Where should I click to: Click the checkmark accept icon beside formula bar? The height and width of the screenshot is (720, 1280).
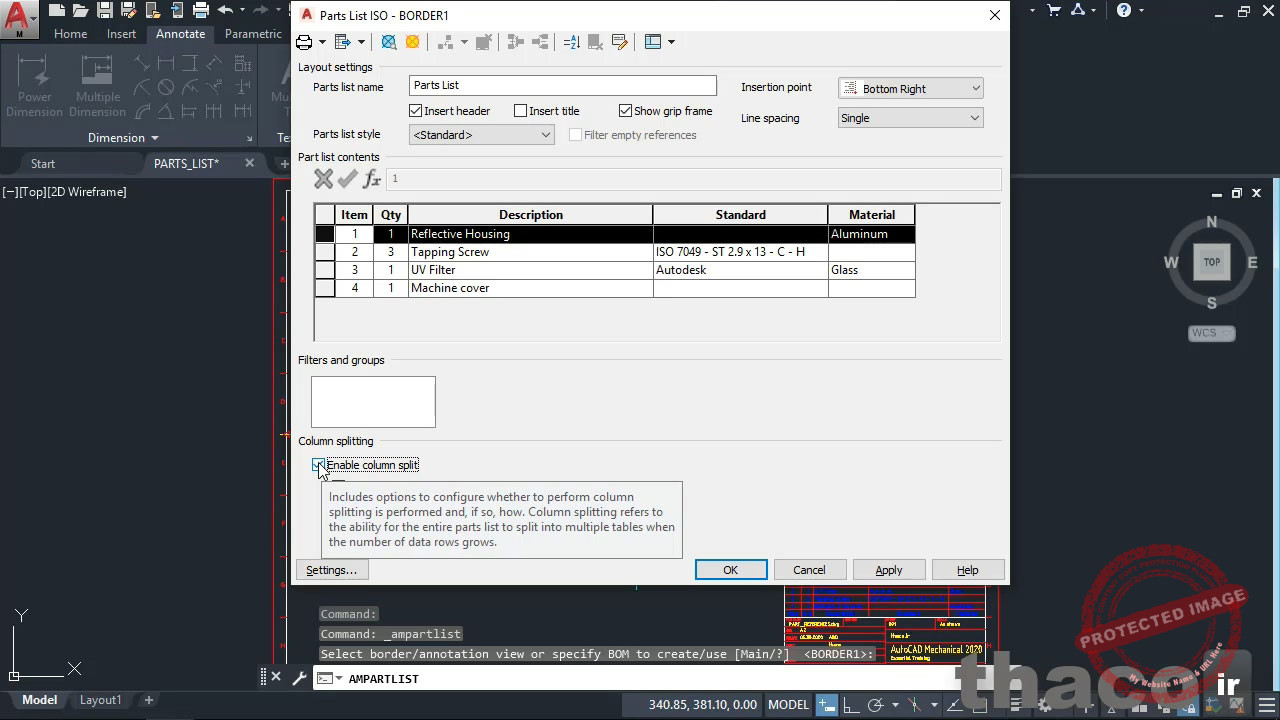[347, 179]
